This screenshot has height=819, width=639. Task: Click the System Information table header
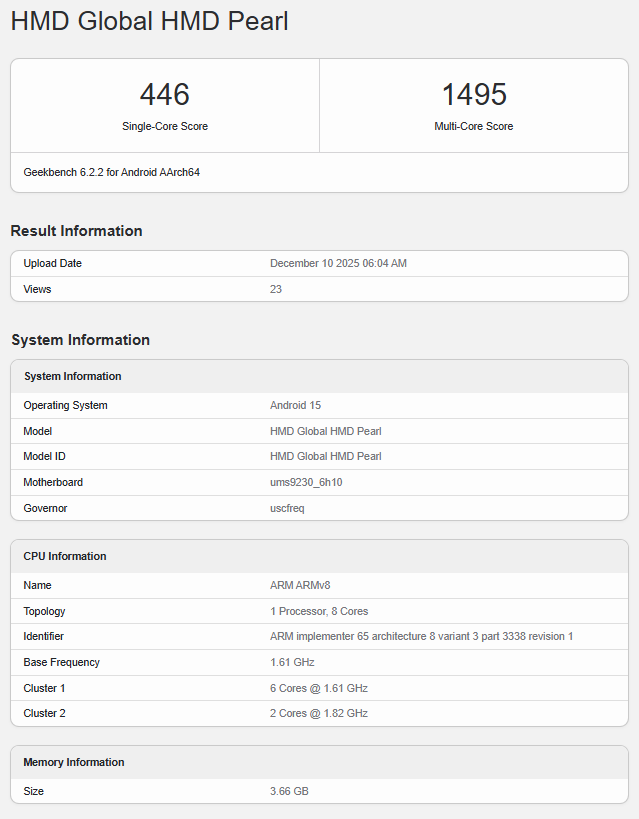pyautogui.click(x=73, y=376)
